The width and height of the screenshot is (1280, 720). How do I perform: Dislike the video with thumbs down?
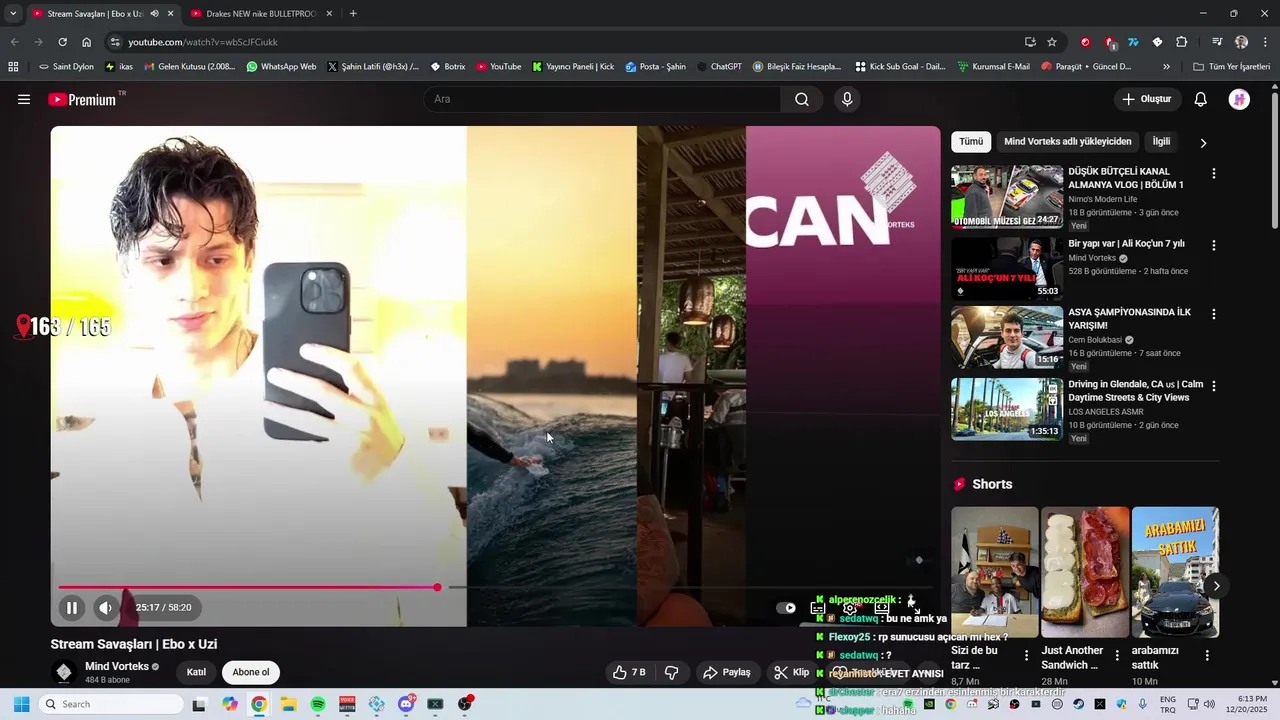coord(672,672)
